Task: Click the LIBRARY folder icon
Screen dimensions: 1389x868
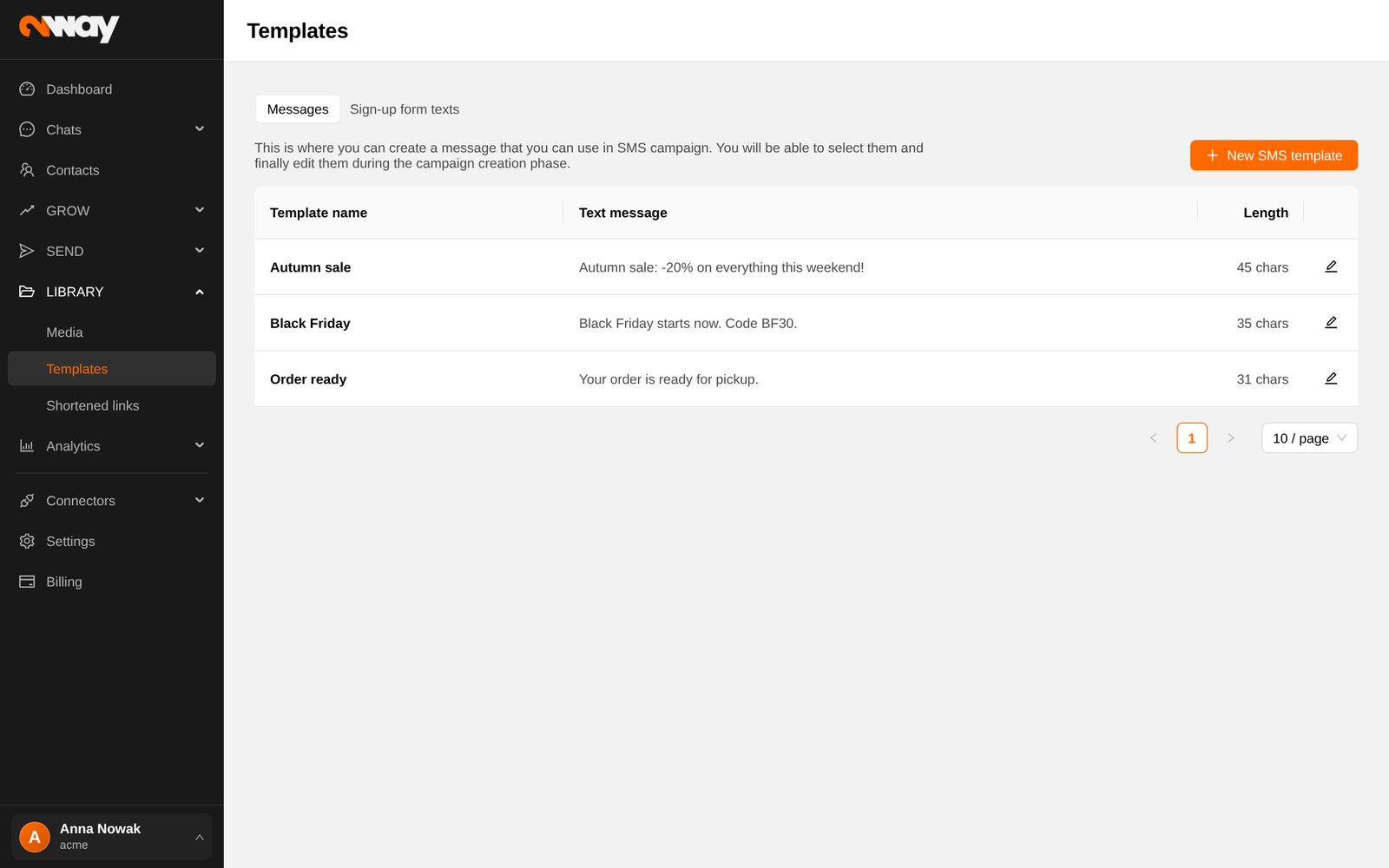Action: pyautogui.click(x=27, y=292)
